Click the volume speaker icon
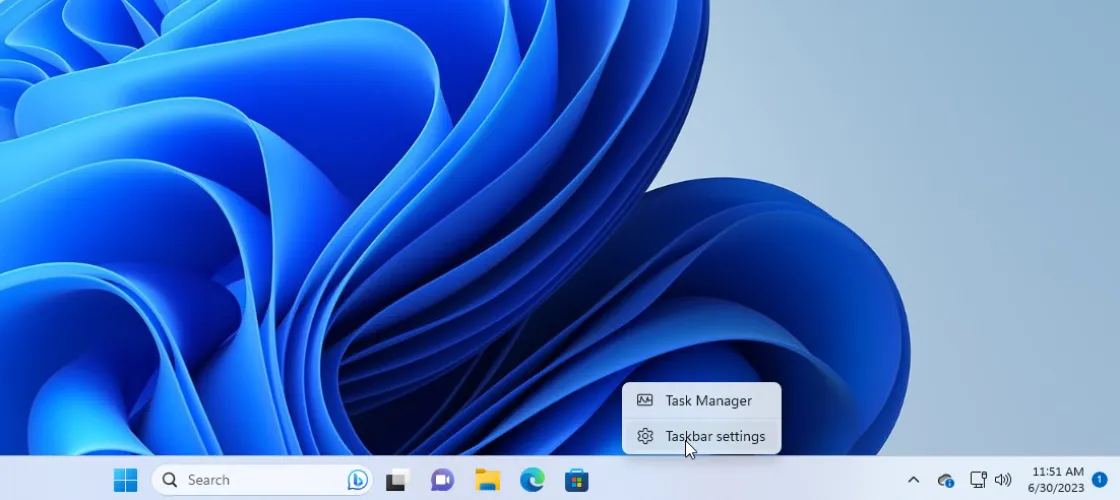1120x500 pixels. pos(1003,480)
